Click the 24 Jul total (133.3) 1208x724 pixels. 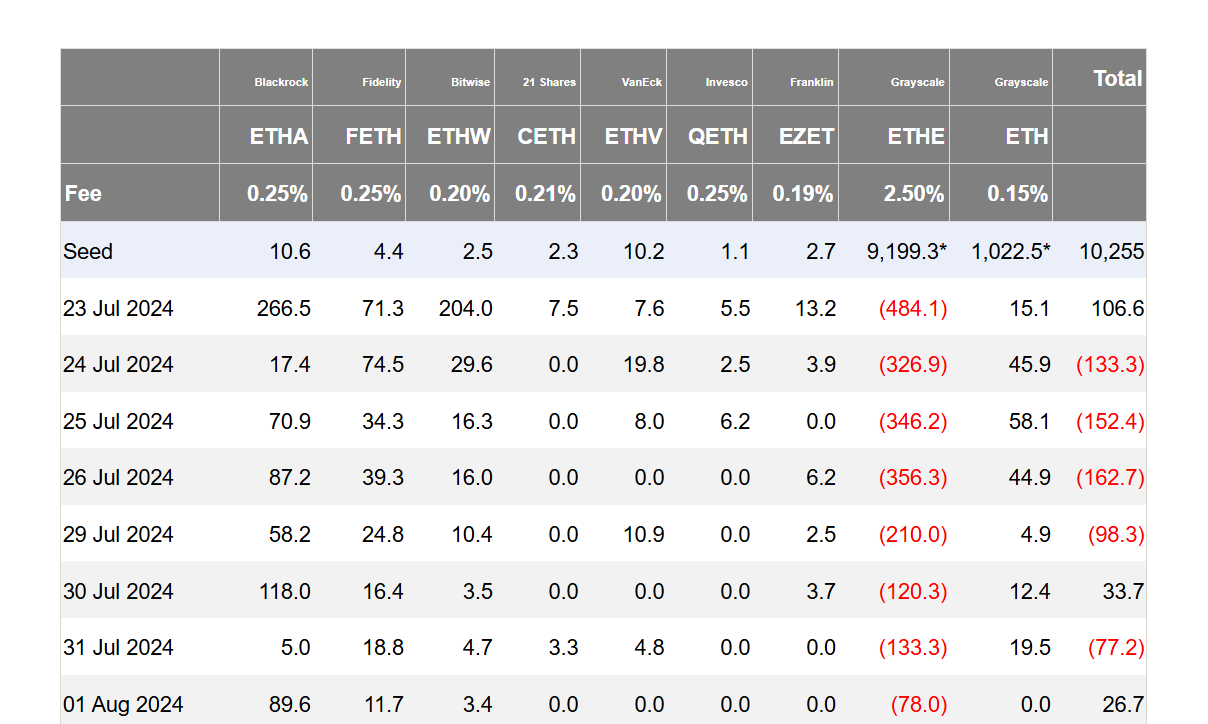[1110, 365]
